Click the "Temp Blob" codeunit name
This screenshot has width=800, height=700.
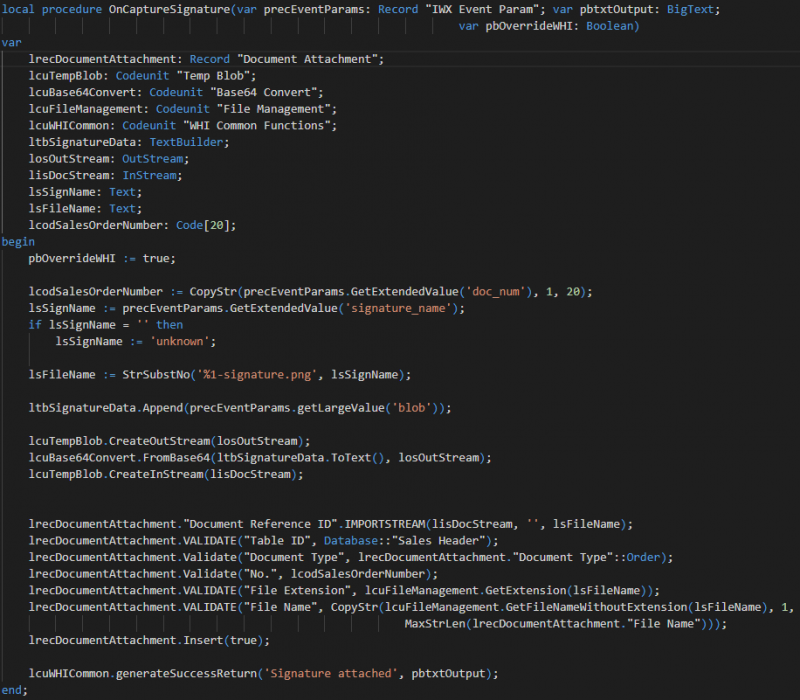click(213, 76)
